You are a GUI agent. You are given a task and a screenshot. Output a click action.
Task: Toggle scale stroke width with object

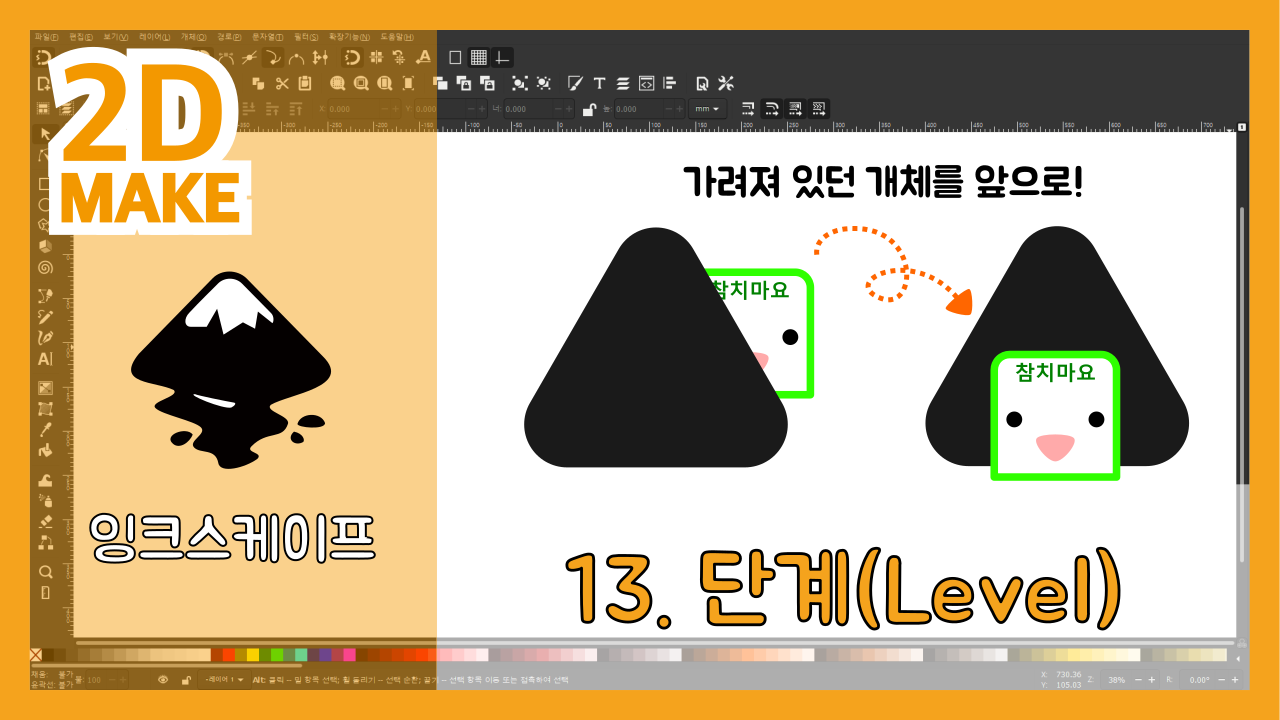tap(748, 108)
